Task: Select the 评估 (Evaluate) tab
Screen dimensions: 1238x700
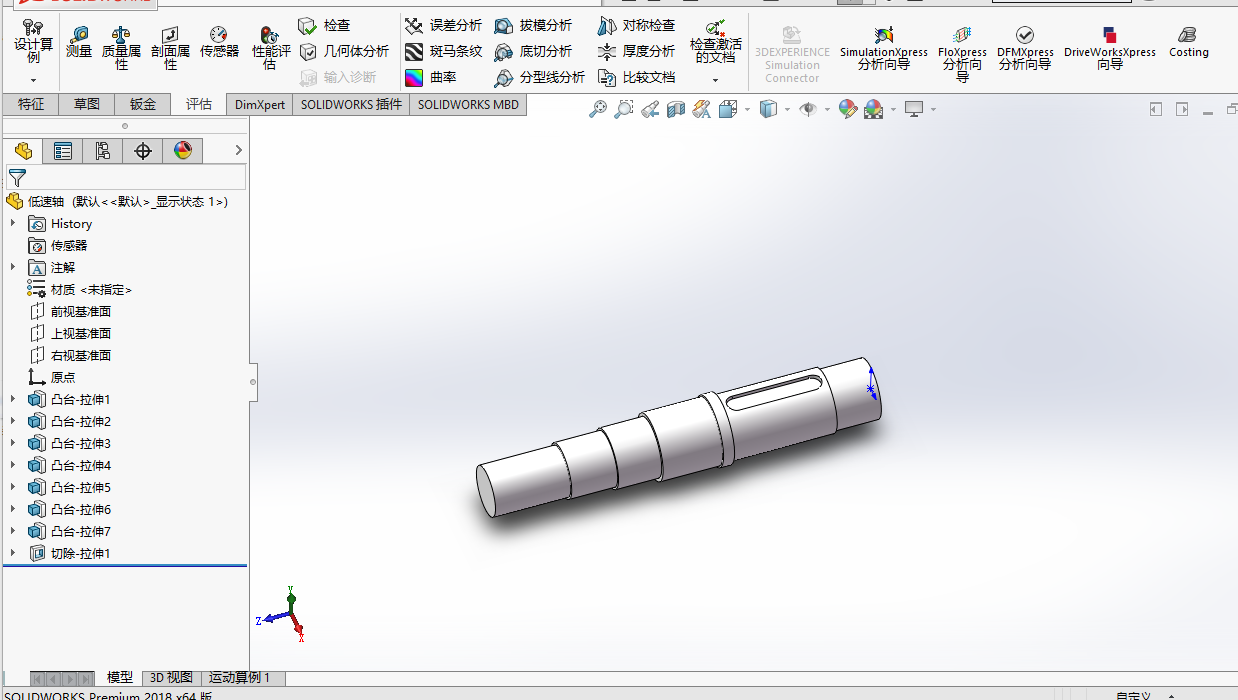Action: click(199, 104)
